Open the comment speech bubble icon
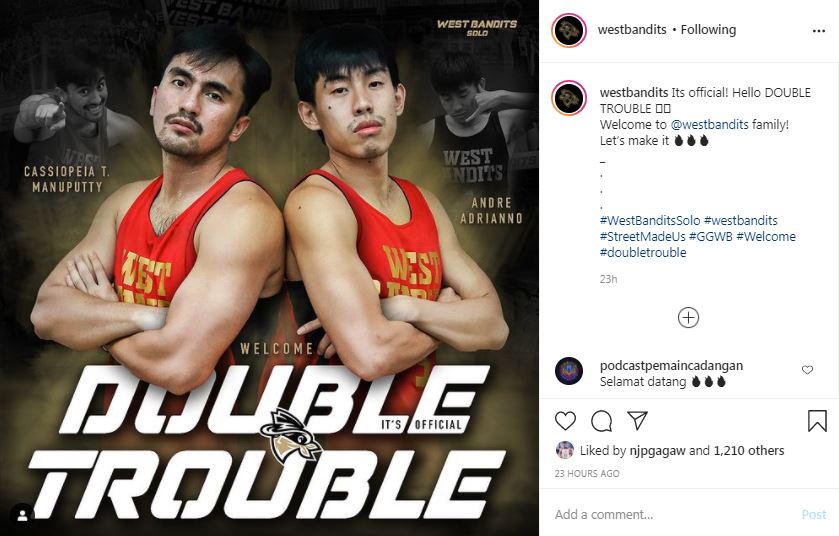This screenshot has width=839, height=536. [601, 421]
